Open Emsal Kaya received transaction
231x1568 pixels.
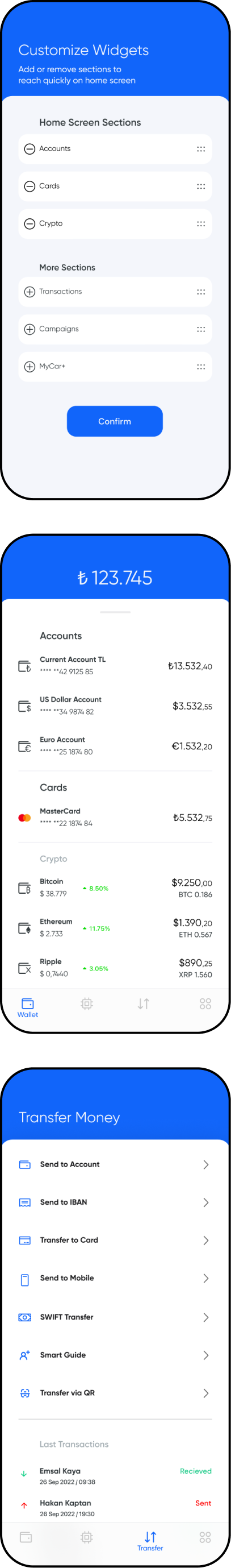pyautogui.click(x=115, y=1476)
